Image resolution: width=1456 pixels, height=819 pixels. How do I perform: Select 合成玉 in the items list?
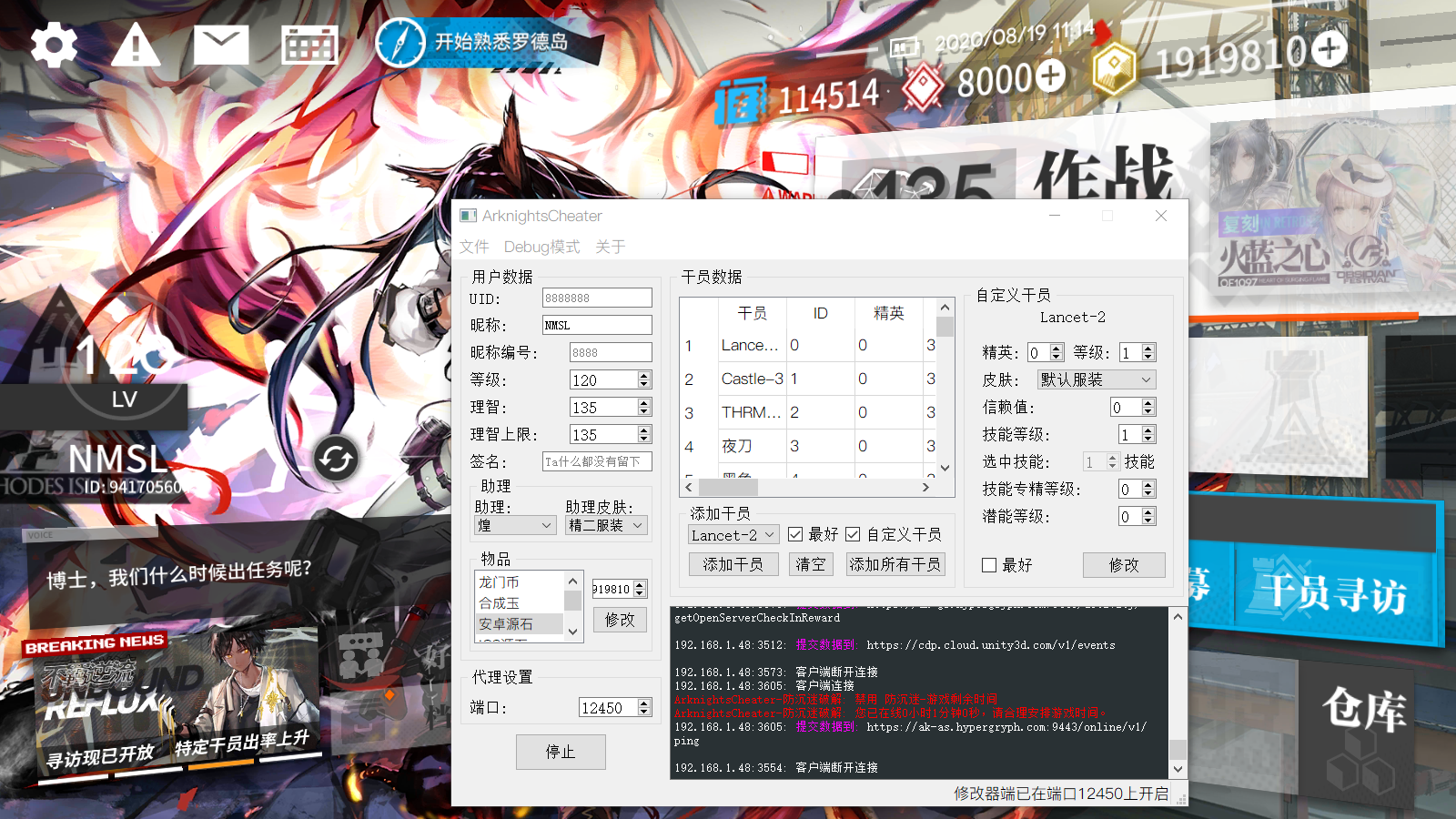point(520,602)
